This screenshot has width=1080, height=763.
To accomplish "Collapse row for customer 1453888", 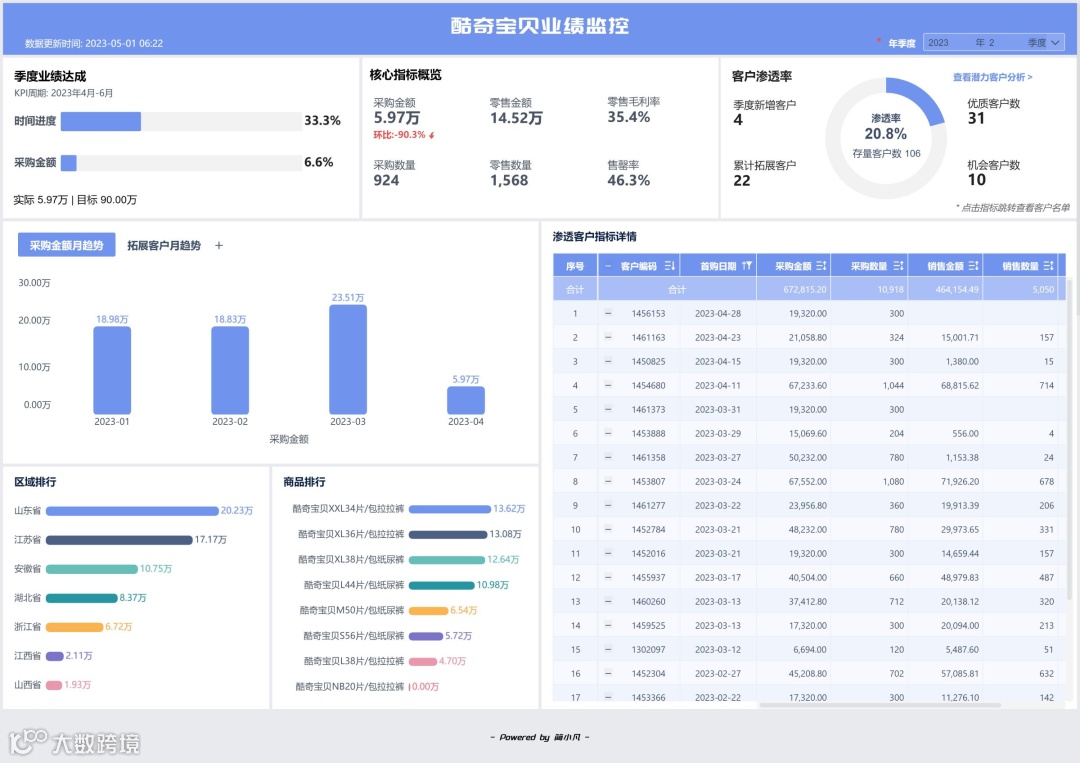I will click(608, 433).
